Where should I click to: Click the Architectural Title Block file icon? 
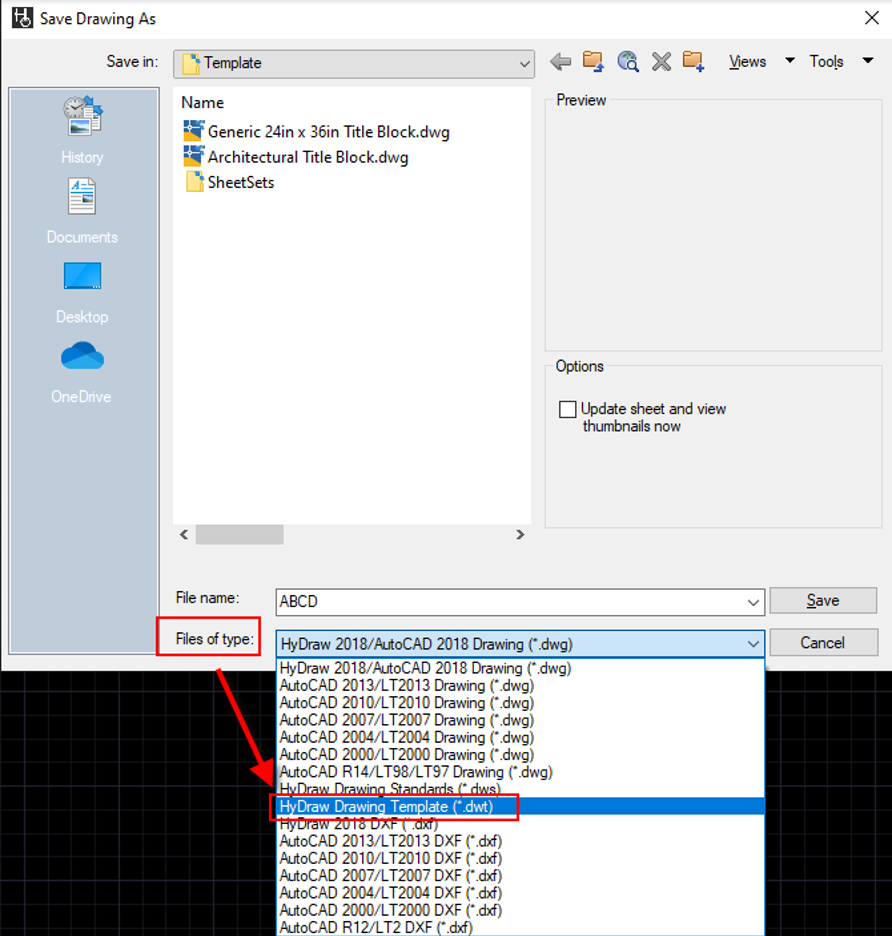click(193, 156)
